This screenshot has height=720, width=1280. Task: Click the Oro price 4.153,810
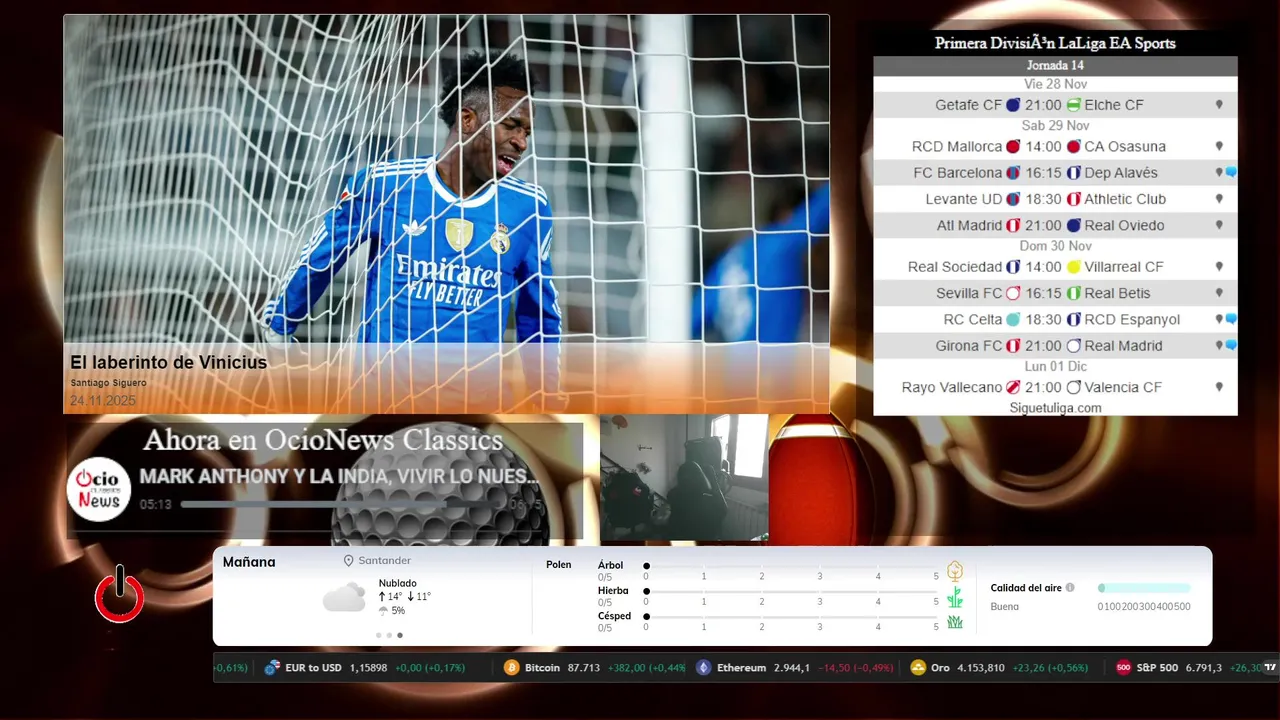tap(980, 667)
